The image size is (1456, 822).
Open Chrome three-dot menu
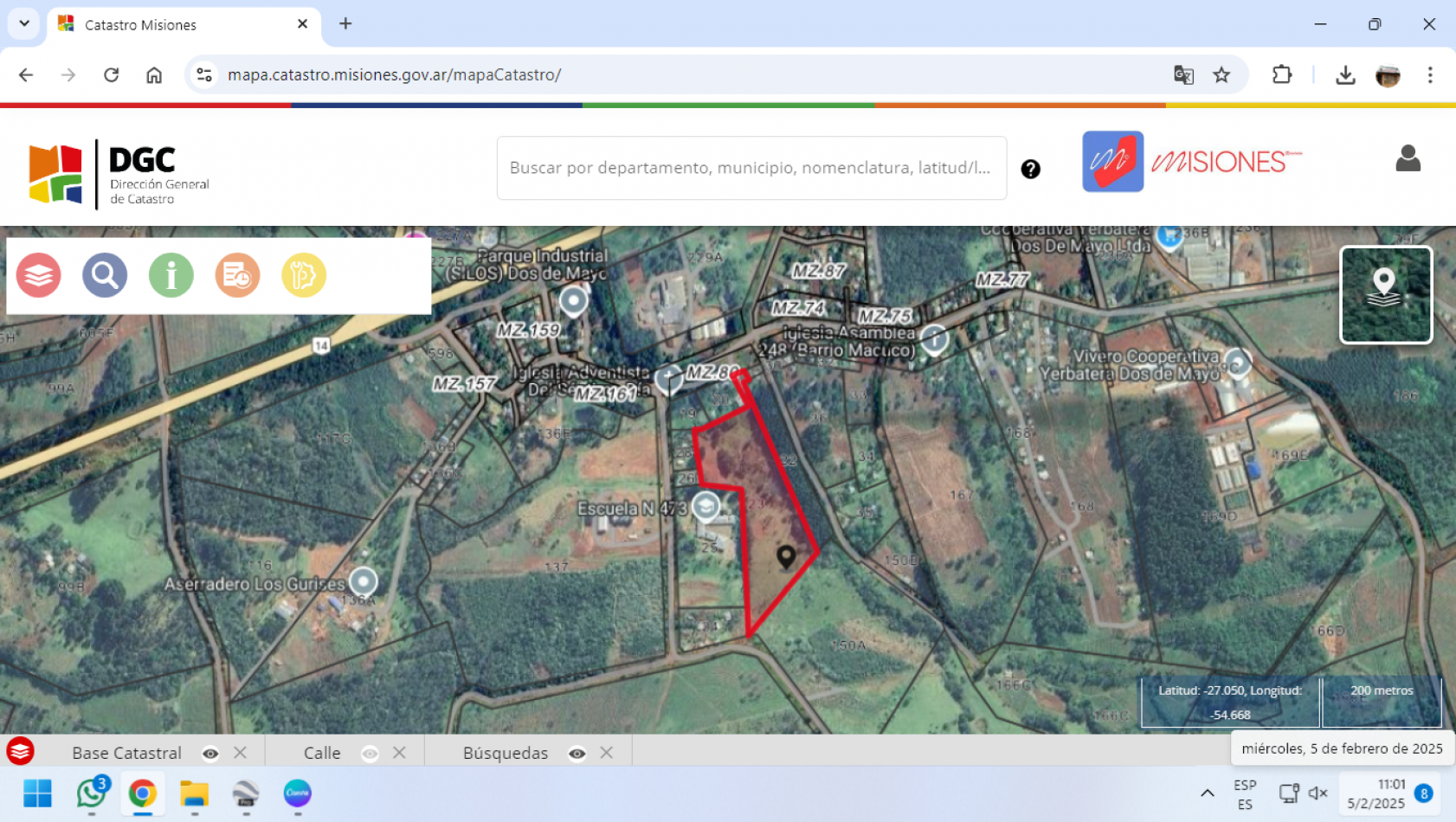pos(1430,75)
